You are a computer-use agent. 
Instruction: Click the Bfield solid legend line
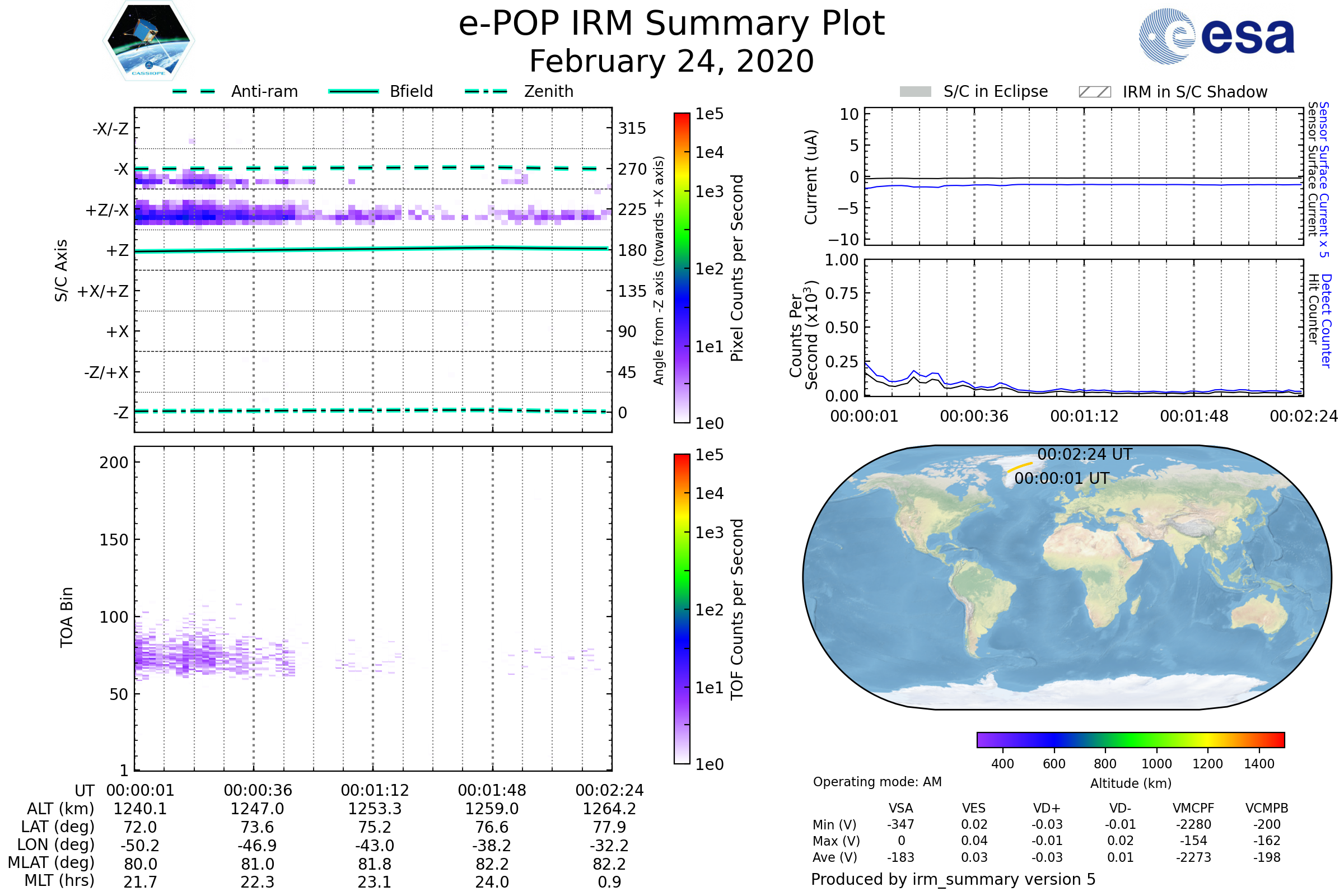click(353, 91)
